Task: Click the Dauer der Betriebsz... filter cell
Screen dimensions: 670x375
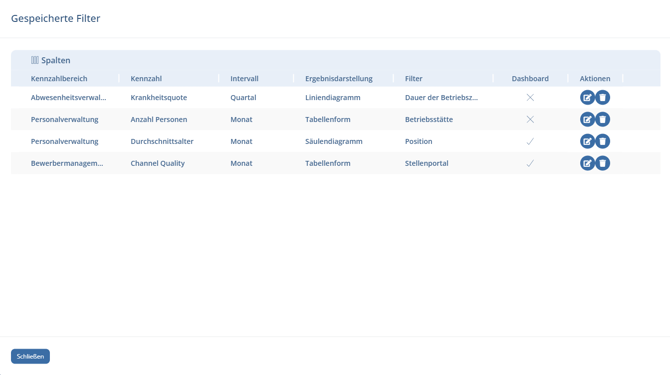Action: point(441,97)
